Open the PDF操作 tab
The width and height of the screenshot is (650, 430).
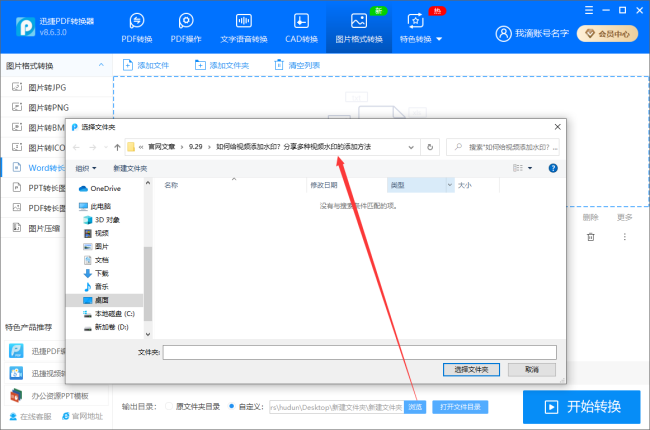tap(186, 28)
